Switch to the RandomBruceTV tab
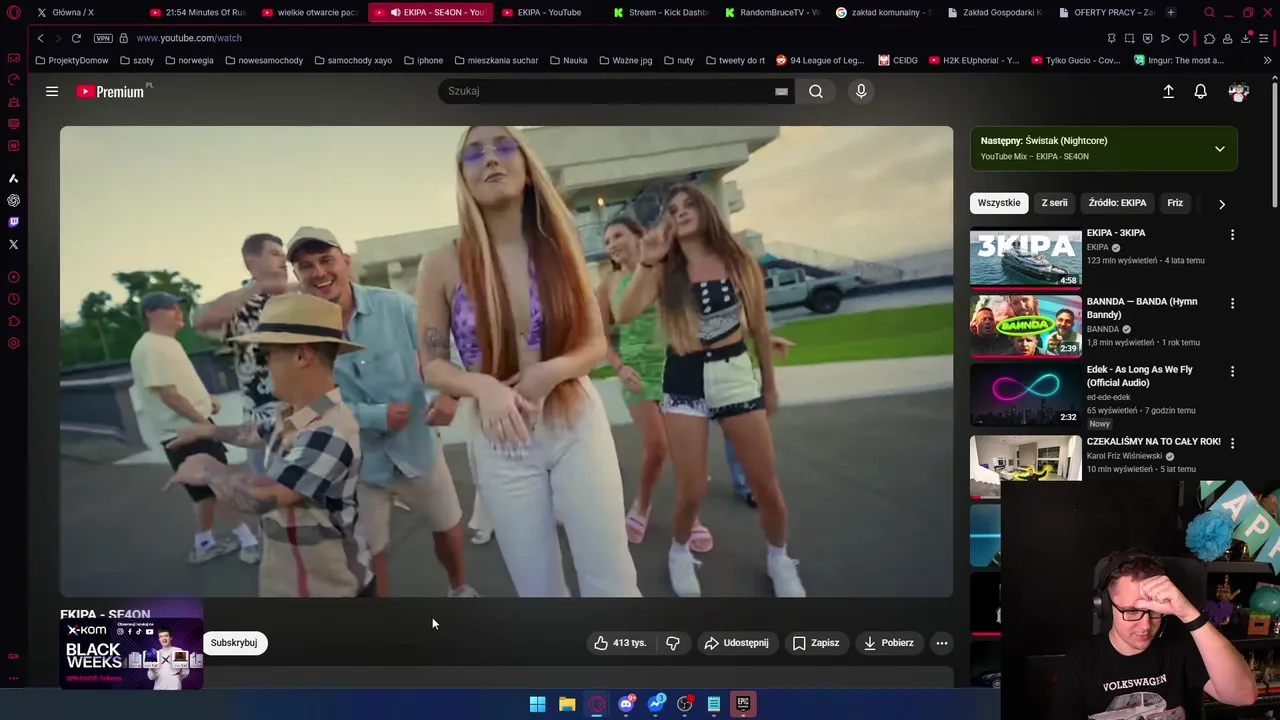The image size is (1280, 720). click(773, 12)
